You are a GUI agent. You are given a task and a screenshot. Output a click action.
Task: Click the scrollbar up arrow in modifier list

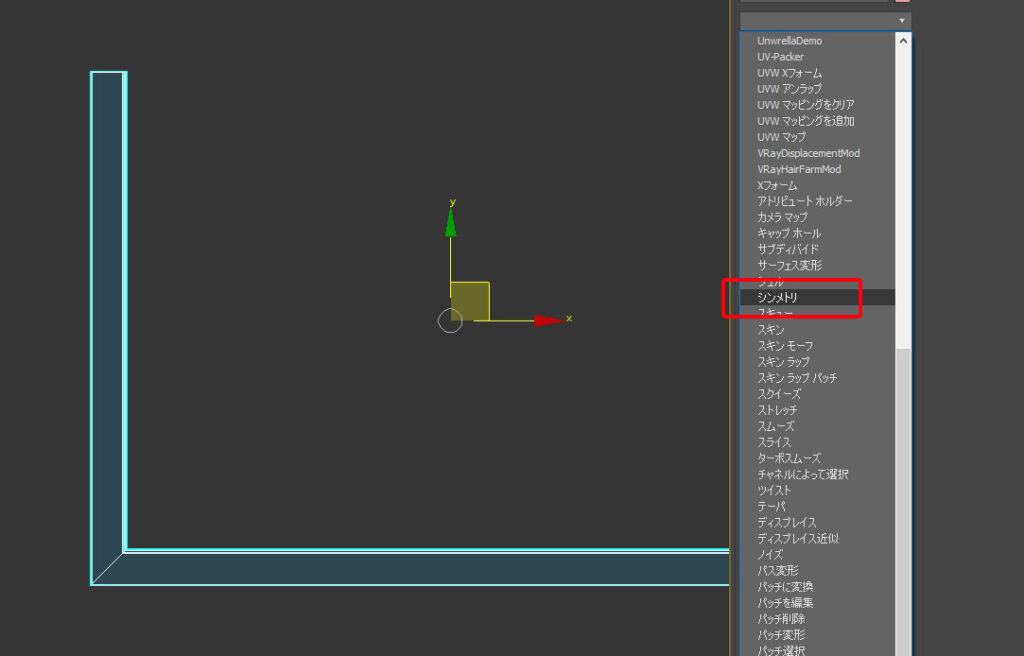click(x=904, y=41)
